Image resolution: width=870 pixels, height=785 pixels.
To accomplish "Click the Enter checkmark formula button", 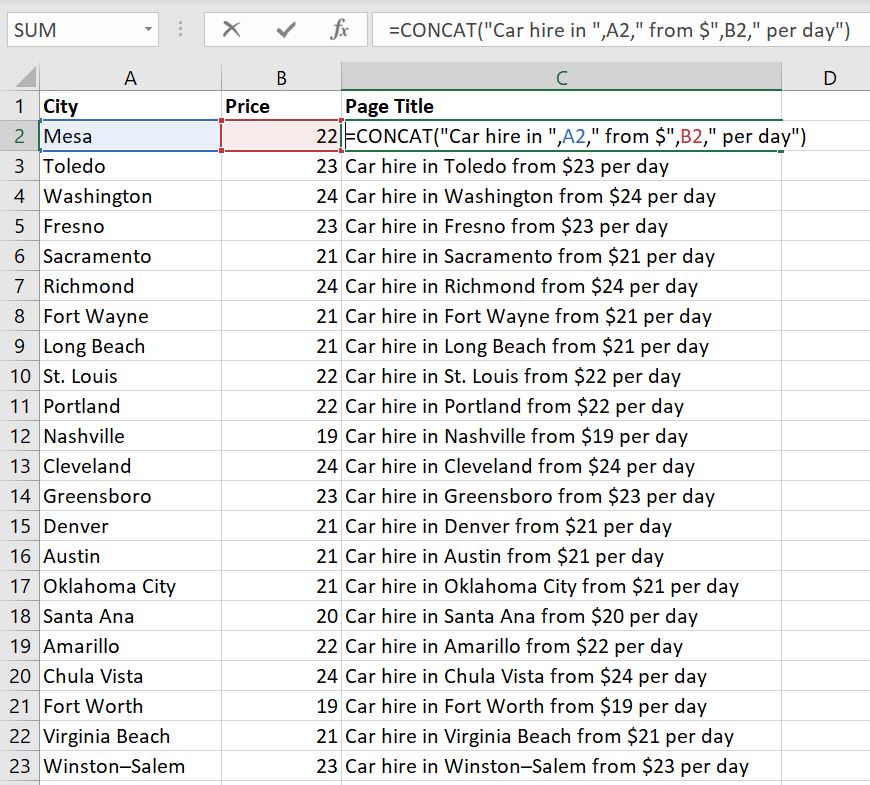I will [286, 30].
